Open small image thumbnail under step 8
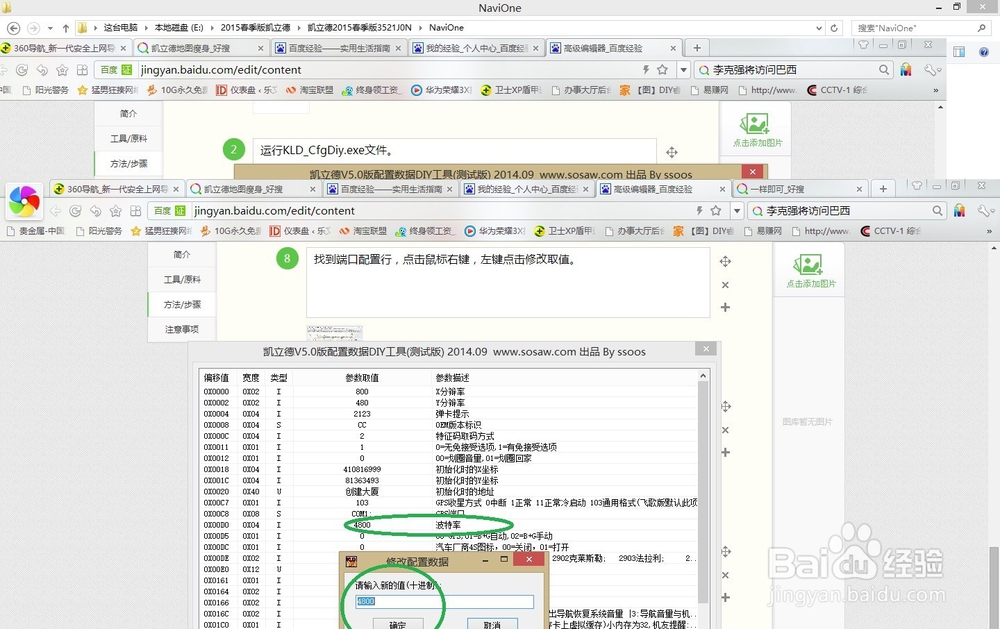 pyautogui.click(x=335, y=332)
